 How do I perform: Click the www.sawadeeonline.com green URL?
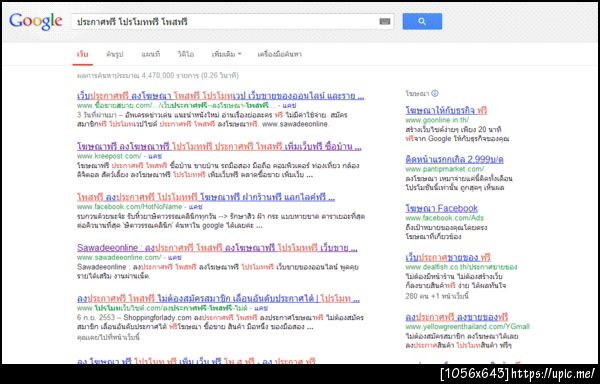[x=119, y=257]
